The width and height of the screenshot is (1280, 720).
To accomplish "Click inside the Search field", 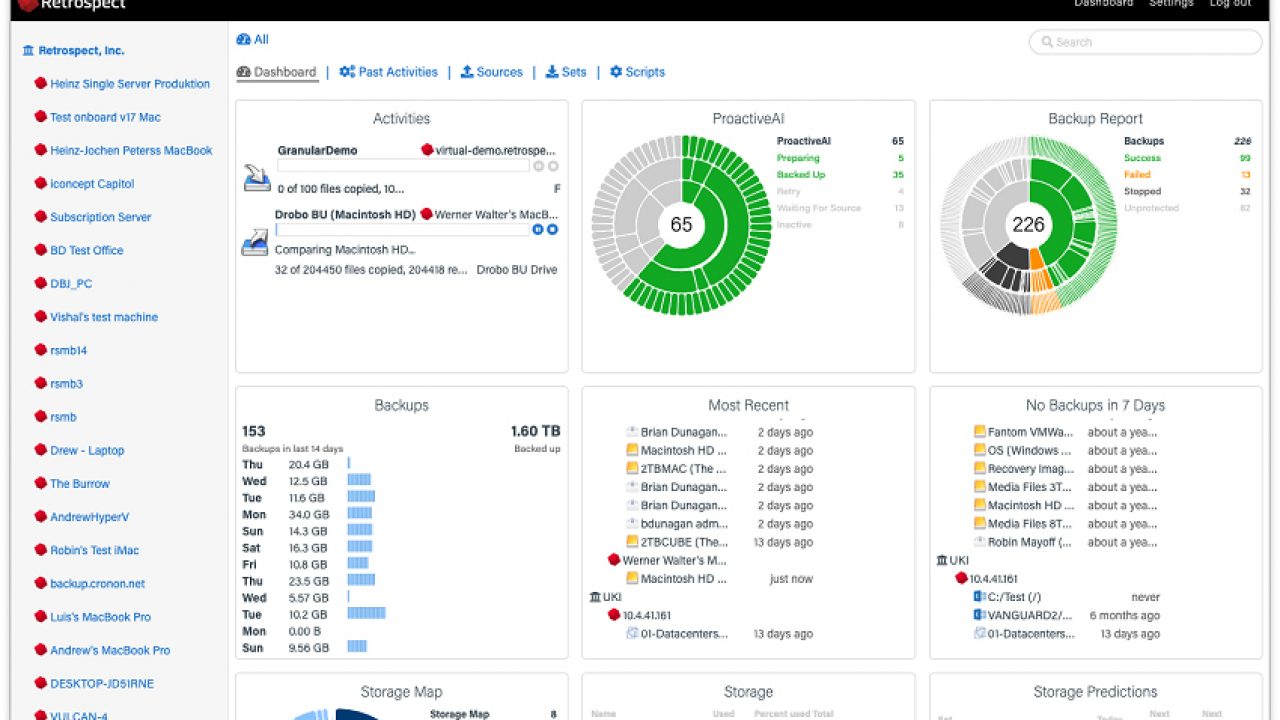I will (1145, 42).
